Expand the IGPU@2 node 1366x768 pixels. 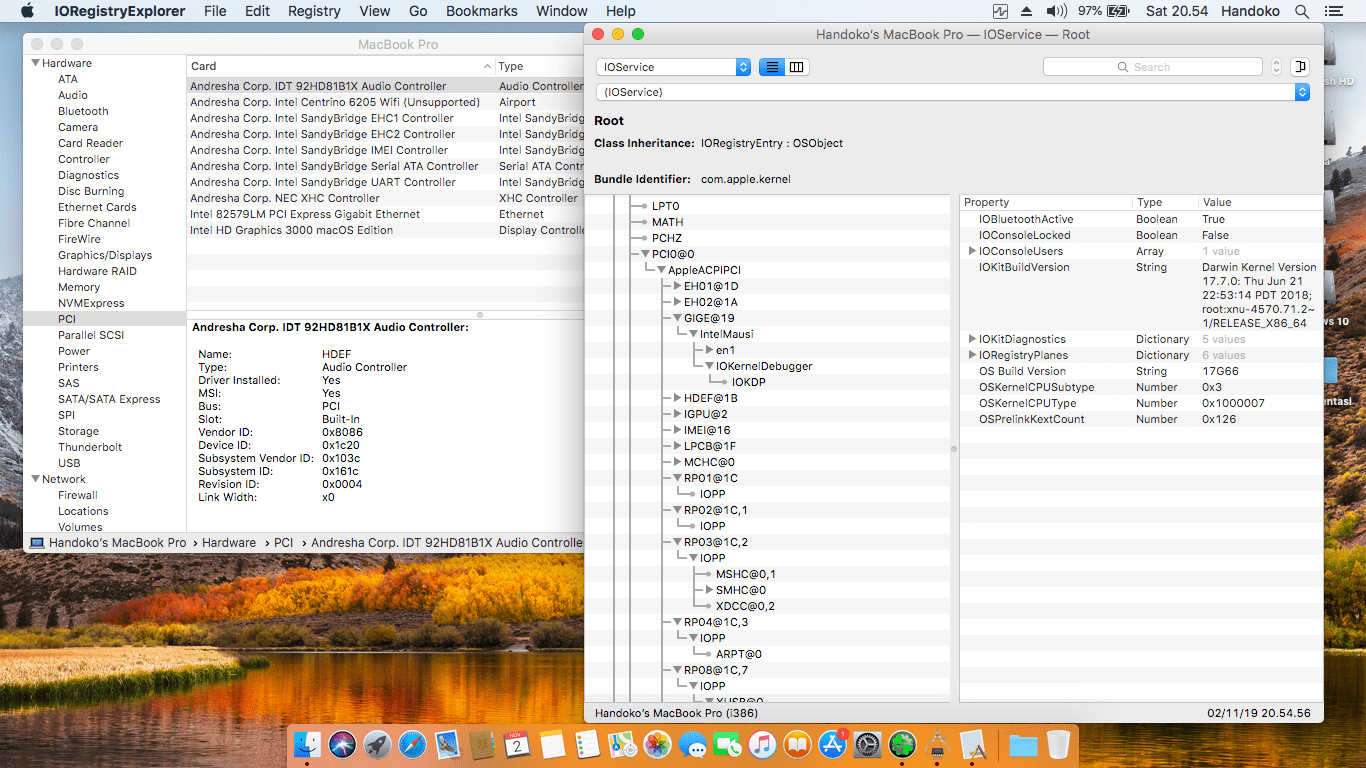click(677, 414)
